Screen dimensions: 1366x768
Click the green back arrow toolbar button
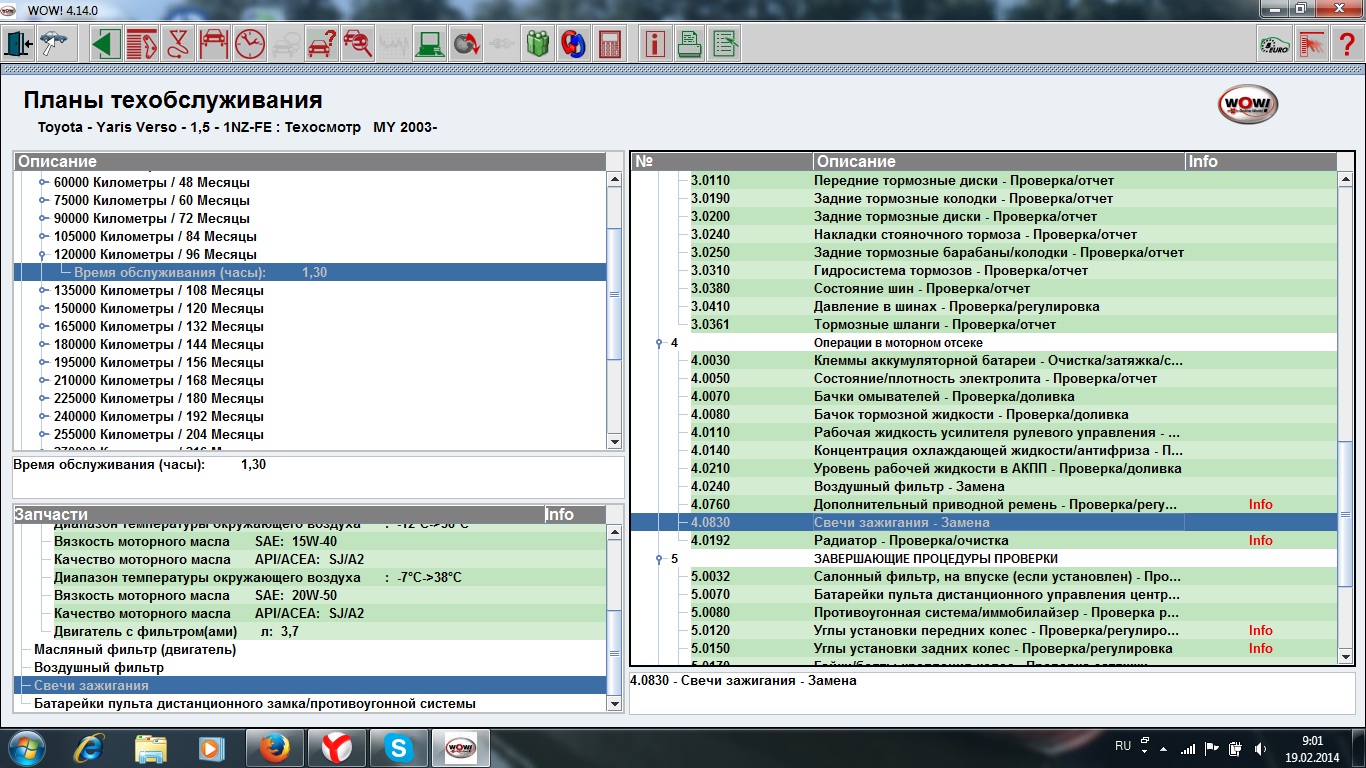pos(106,44)
